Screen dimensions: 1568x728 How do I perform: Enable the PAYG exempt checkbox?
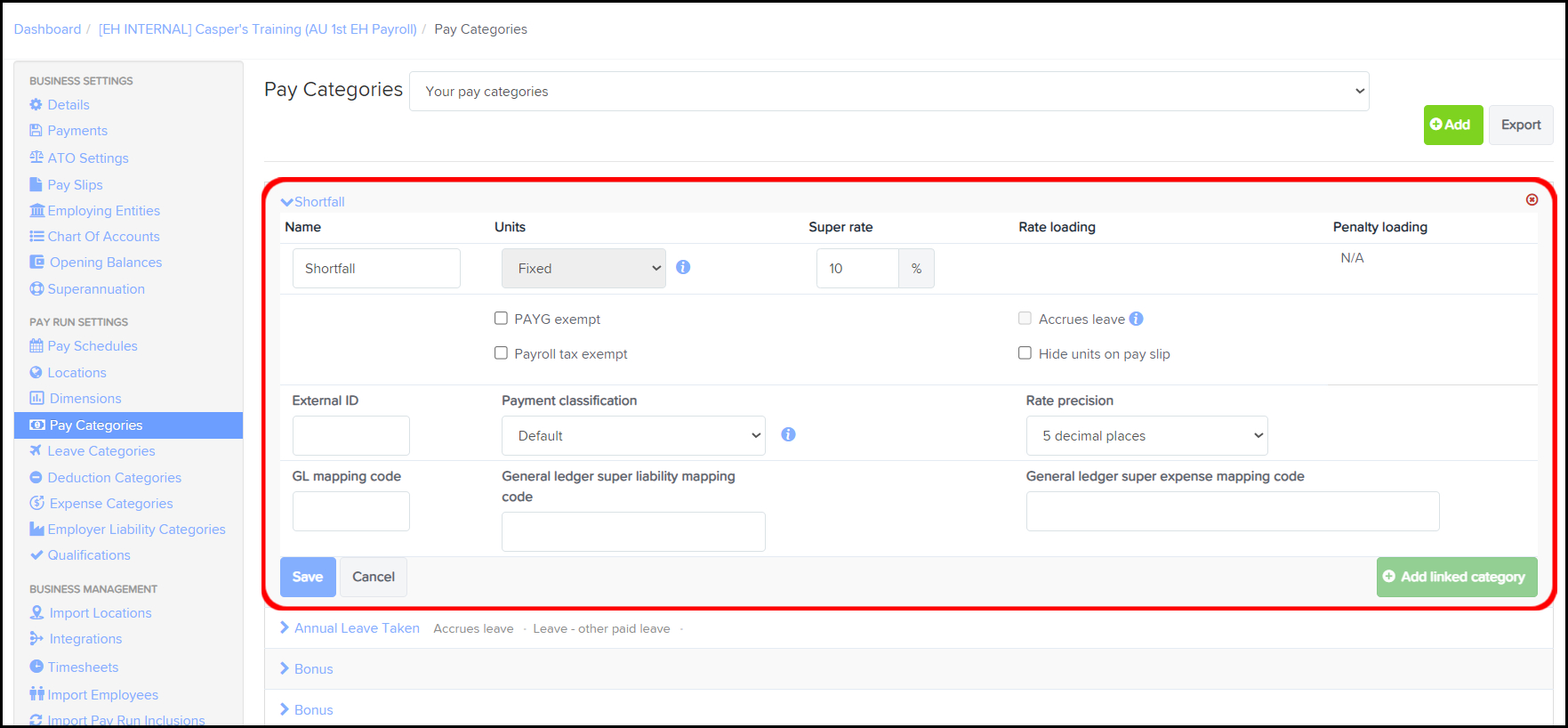click(x=502, y=319)
